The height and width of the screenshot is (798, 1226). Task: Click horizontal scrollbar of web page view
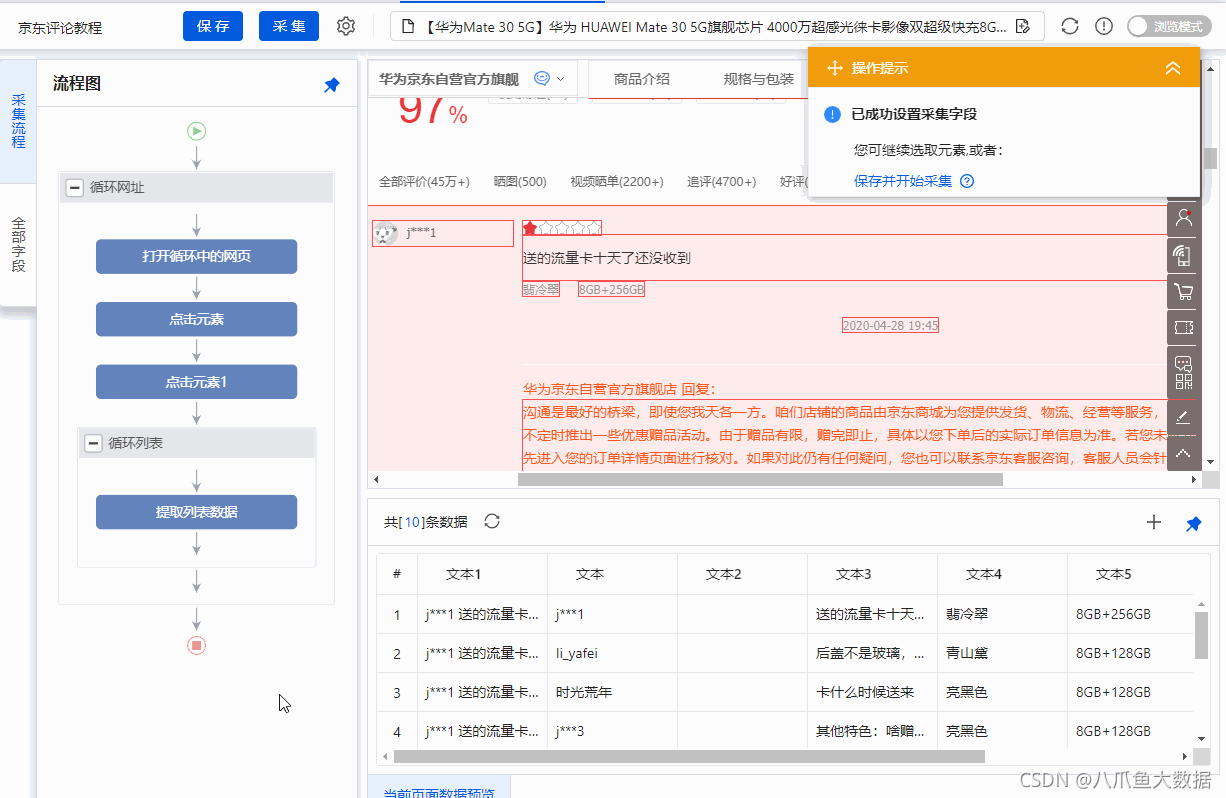pyautogui.click(x=760, y=479)
